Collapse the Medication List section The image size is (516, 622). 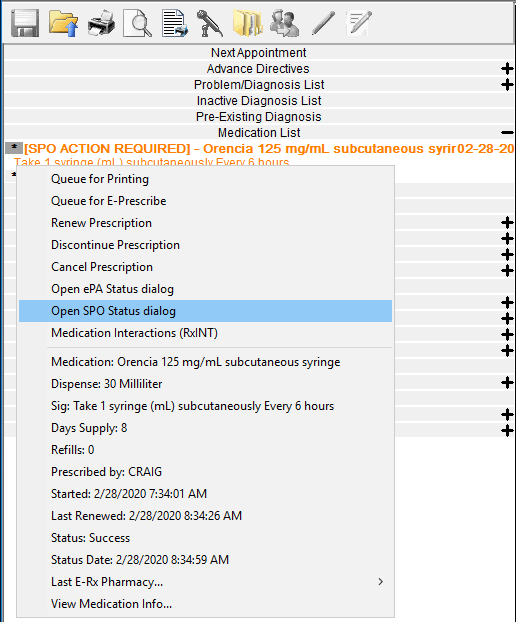(x=507, y=132)
